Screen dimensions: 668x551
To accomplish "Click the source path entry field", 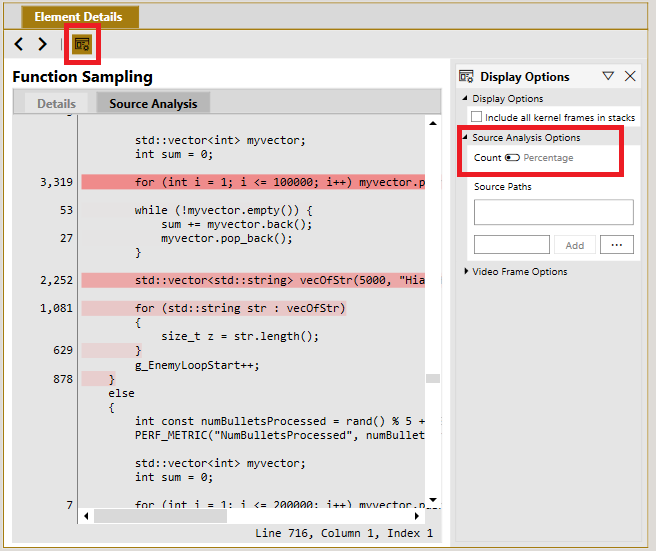I will (x=512, y=245).
